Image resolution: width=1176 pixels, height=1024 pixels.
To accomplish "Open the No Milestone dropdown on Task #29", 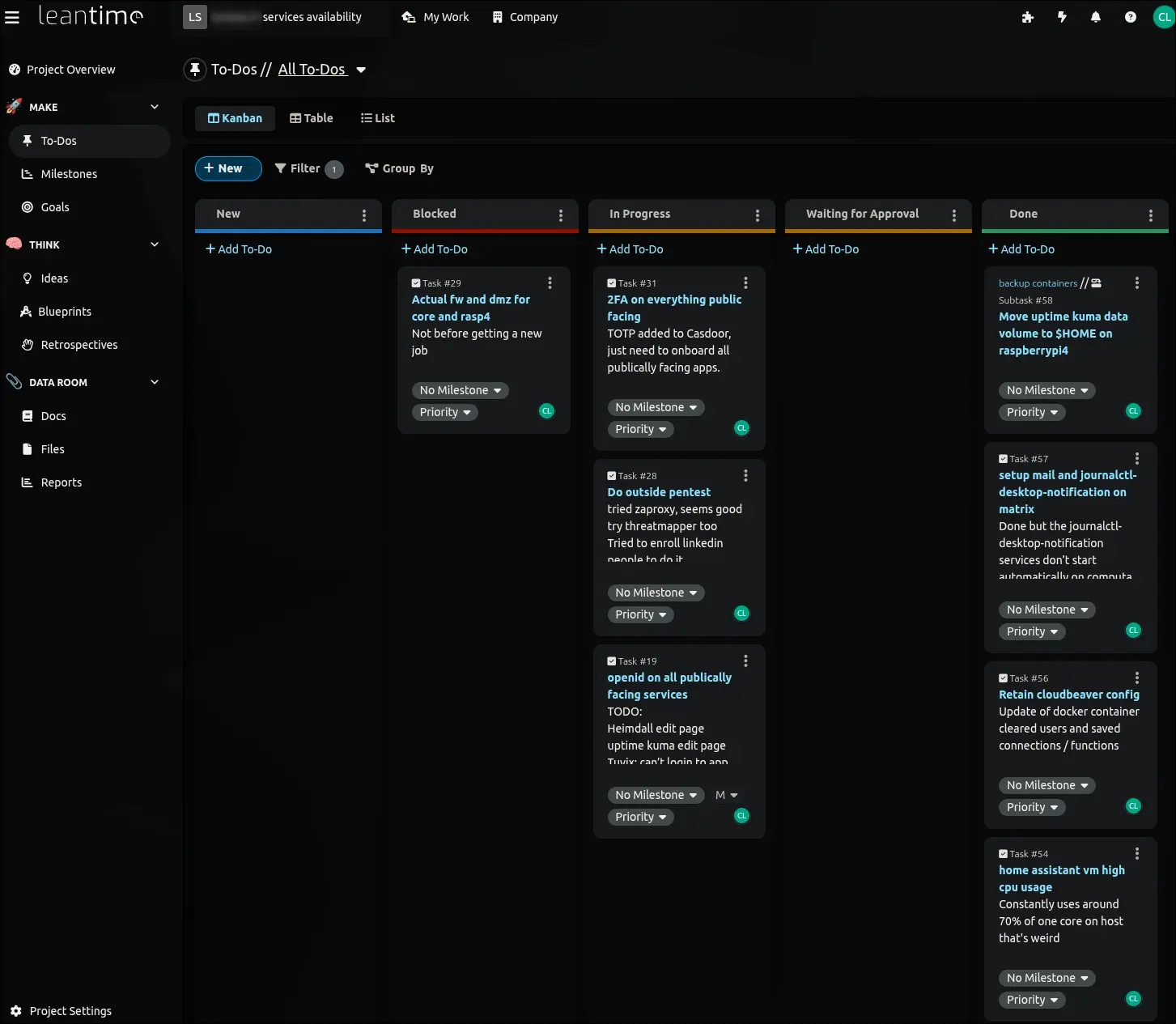I will 460,390.
